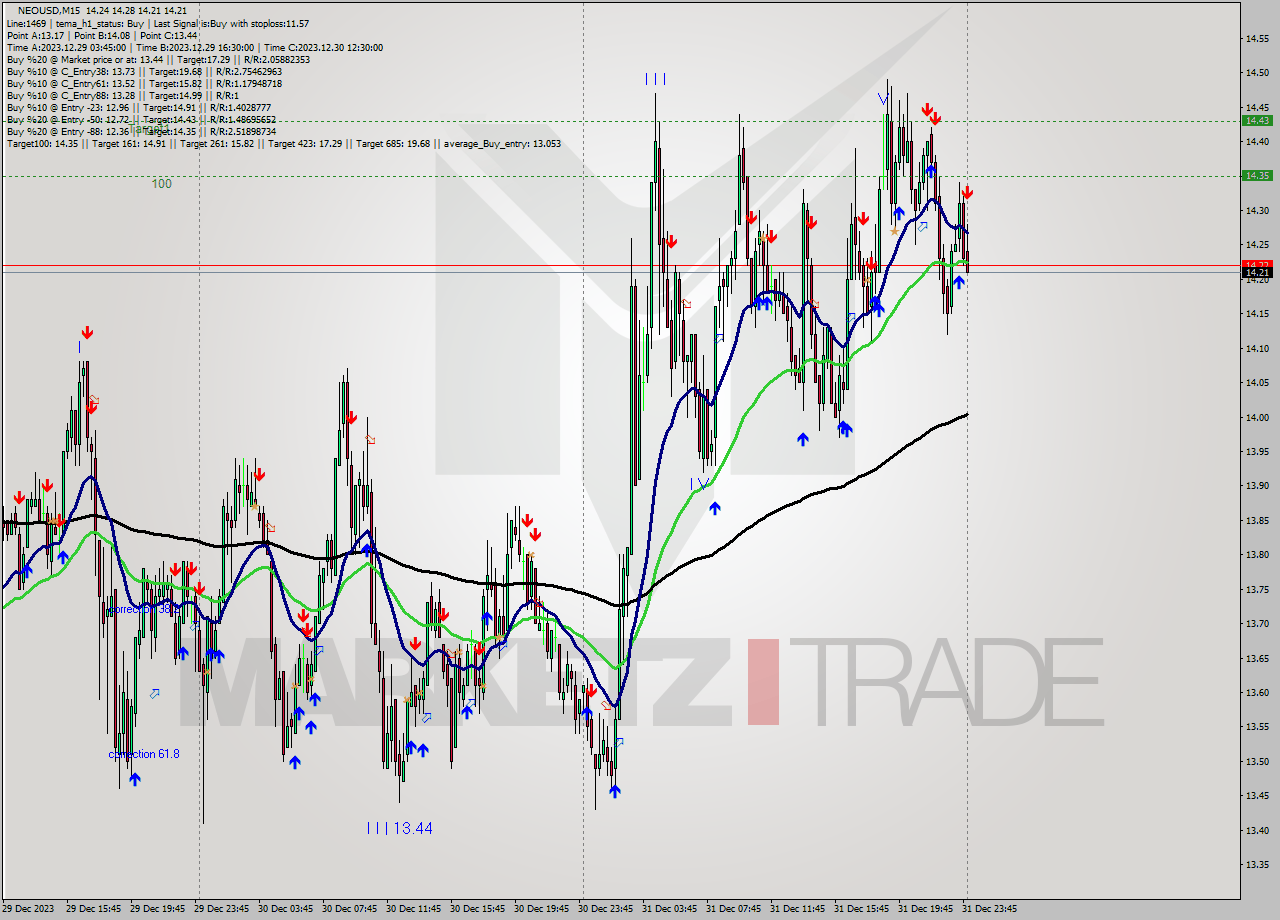1280x920 pixels.
Task: Click the green 14.35 price tag
Action: pyautogui.click(x=1257, y=175)
